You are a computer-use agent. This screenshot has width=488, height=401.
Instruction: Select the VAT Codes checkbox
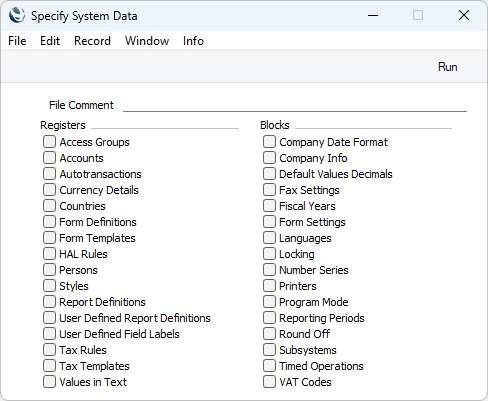[269, 382]
